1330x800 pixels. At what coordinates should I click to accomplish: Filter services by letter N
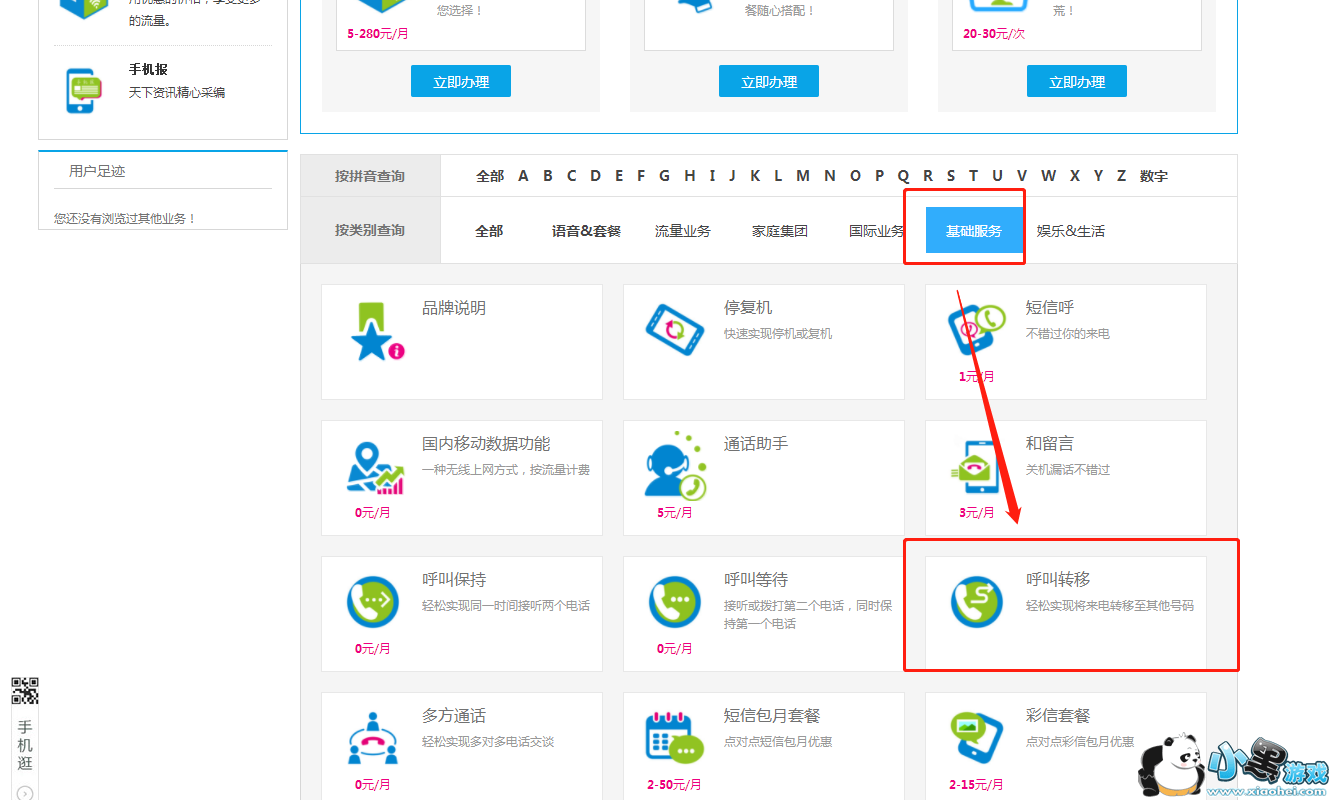[830, 176]
